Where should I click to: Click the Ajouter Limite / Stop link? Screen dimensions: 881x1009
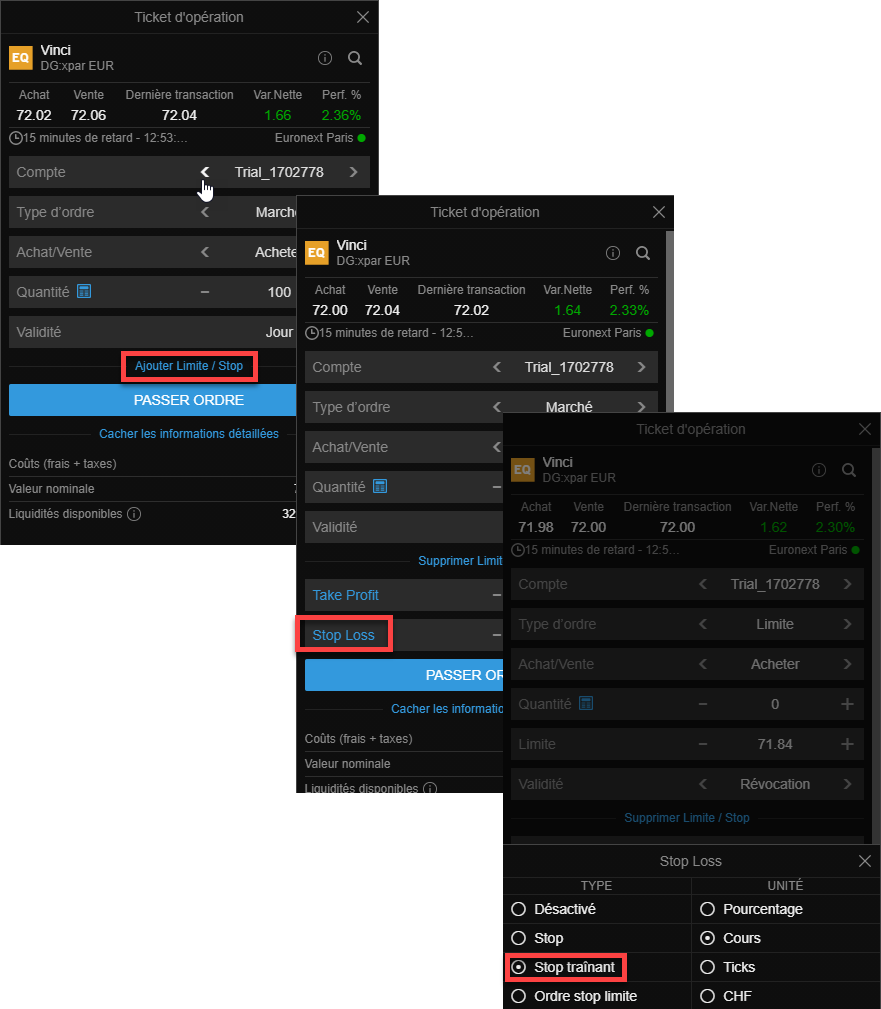tap(189, 366)
